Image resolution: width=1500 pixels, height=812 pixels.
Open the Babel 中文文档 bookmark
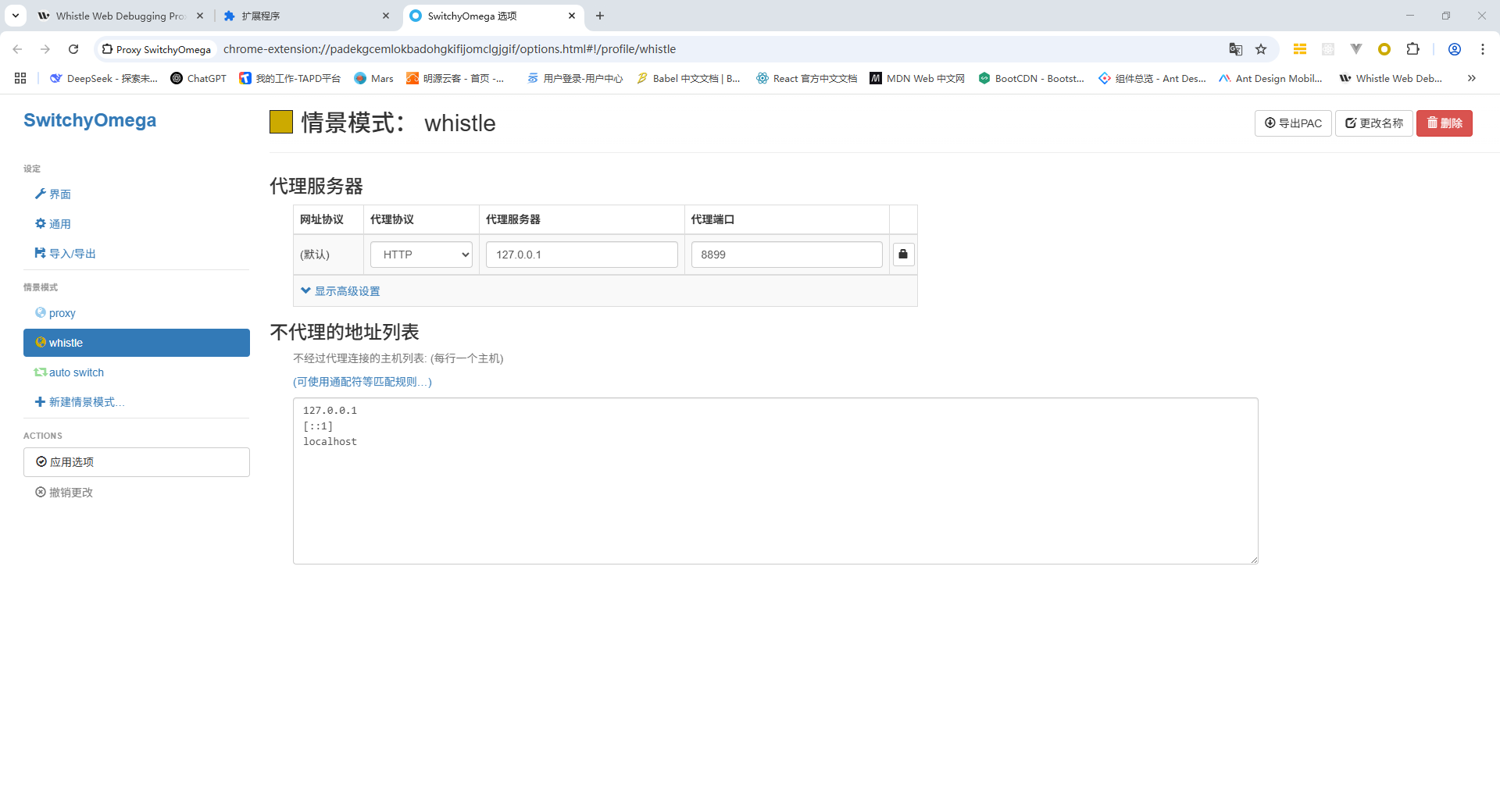688,78
